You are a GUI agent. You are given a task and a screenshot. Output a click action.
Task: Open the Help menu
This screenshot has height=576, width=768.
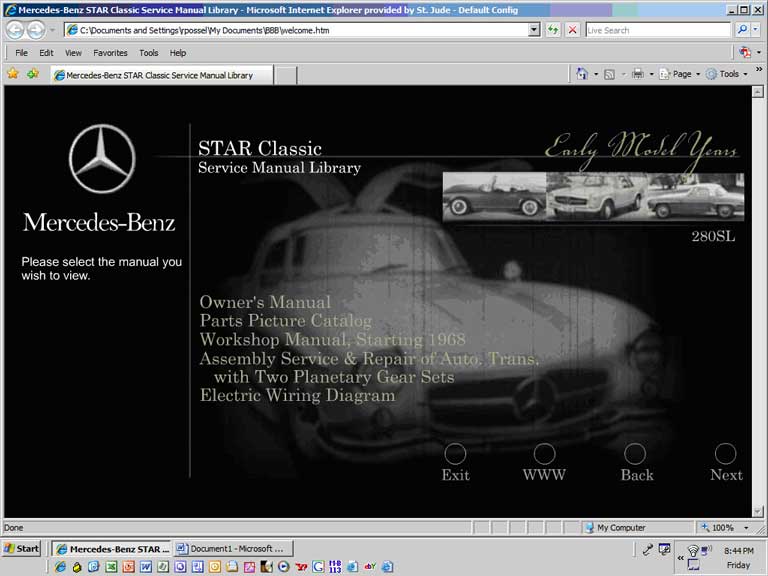[178, 53]
